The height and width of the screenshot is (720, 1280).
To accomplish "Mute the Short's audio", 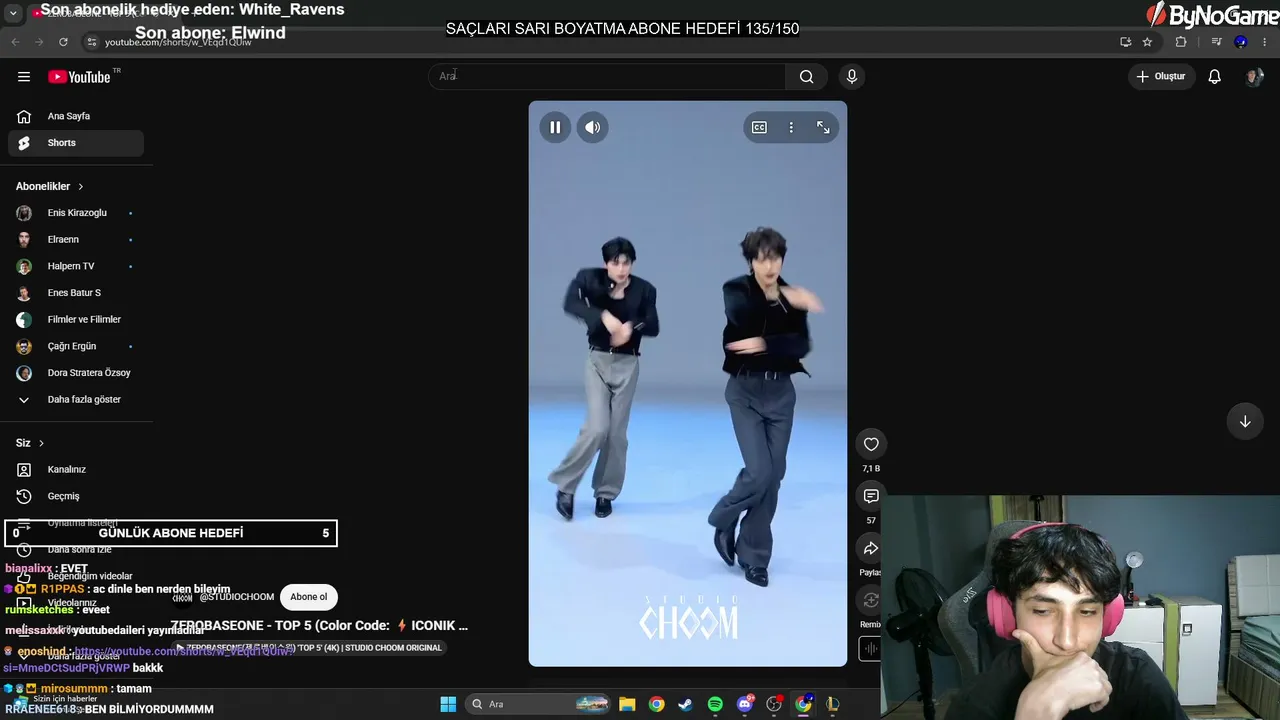I will coord(593,127).
